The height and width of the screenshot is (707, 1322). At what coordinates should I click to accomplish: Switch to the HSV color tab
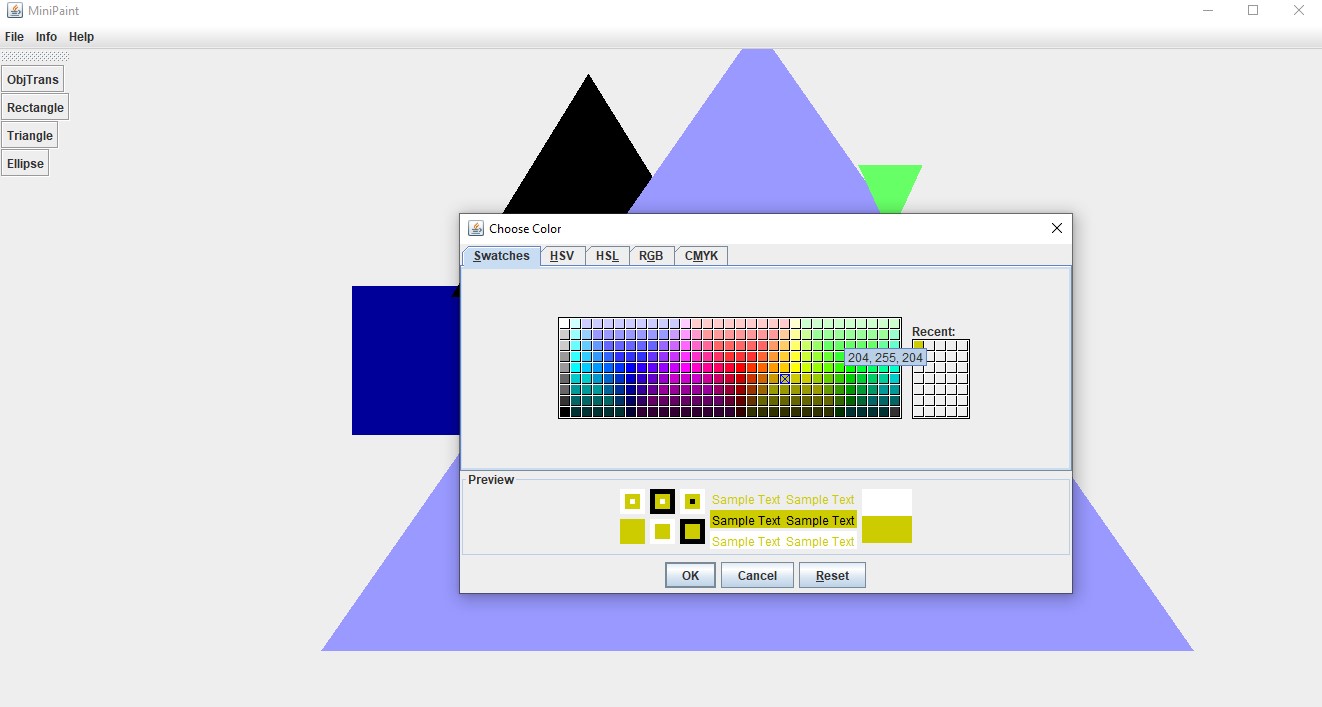(562, 255)
